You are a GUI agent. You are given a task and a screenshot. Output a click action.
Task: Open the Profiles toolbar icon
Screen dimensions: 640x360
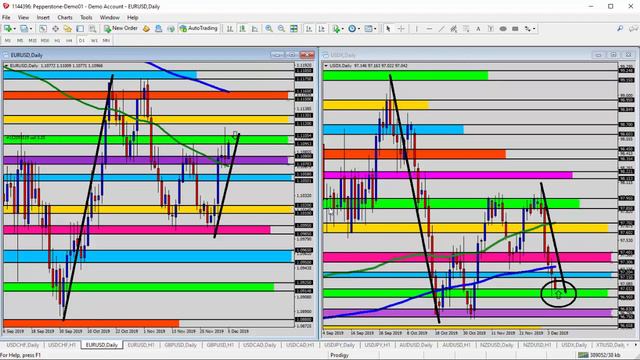(x=24, y=29)
